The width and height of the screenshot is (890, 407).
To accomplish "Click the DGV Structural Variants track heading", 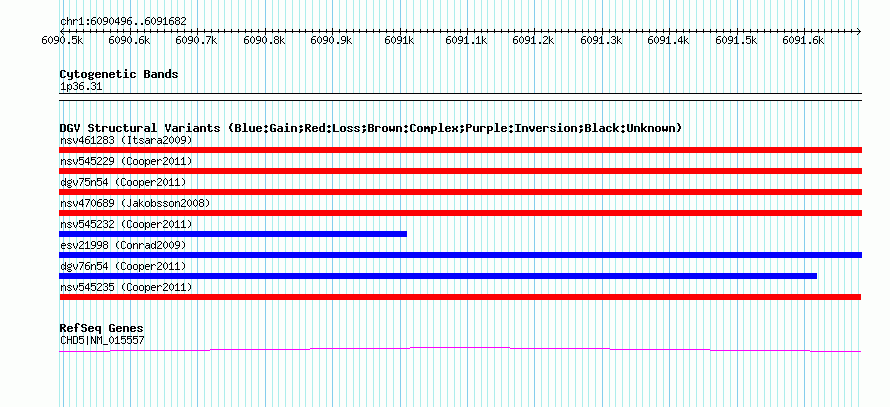I will [371, 128].
